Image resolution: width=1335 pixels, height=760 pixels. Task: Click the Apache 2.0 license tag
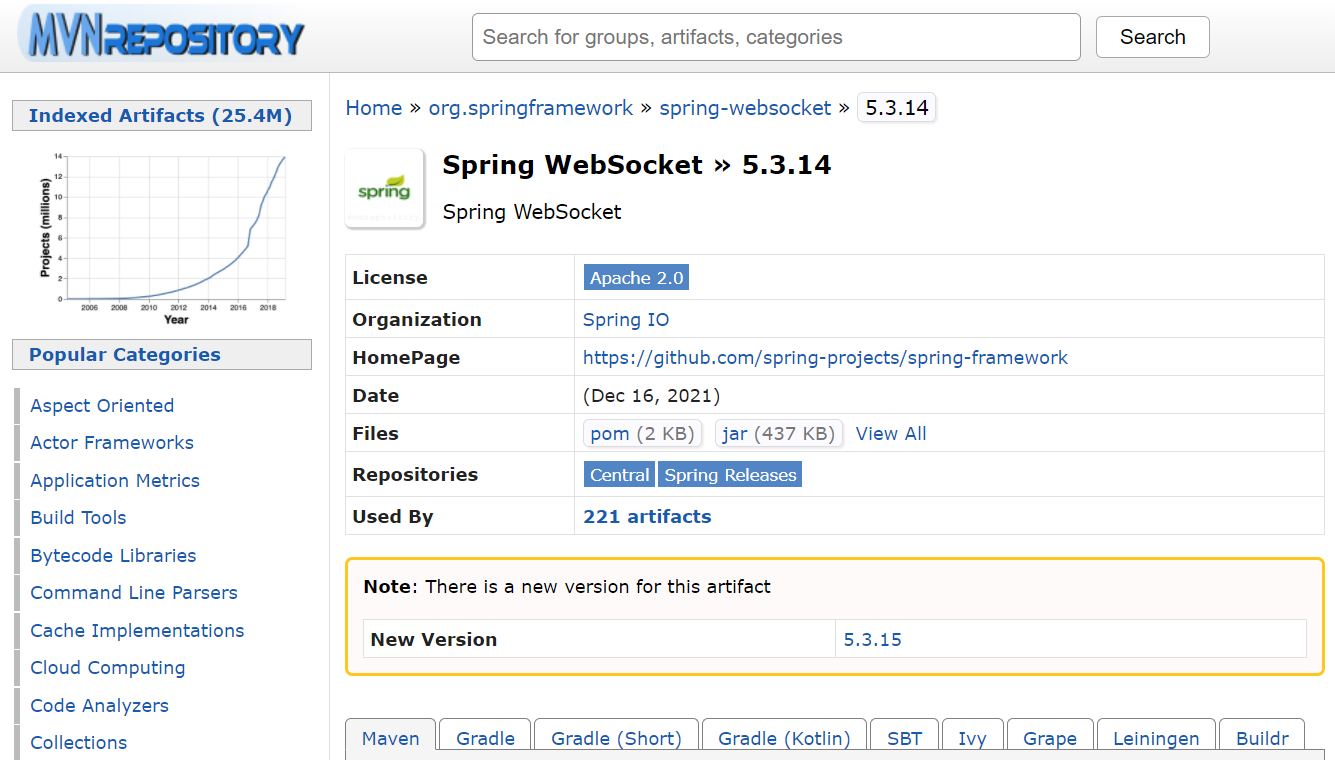click(x=636, y=278)
